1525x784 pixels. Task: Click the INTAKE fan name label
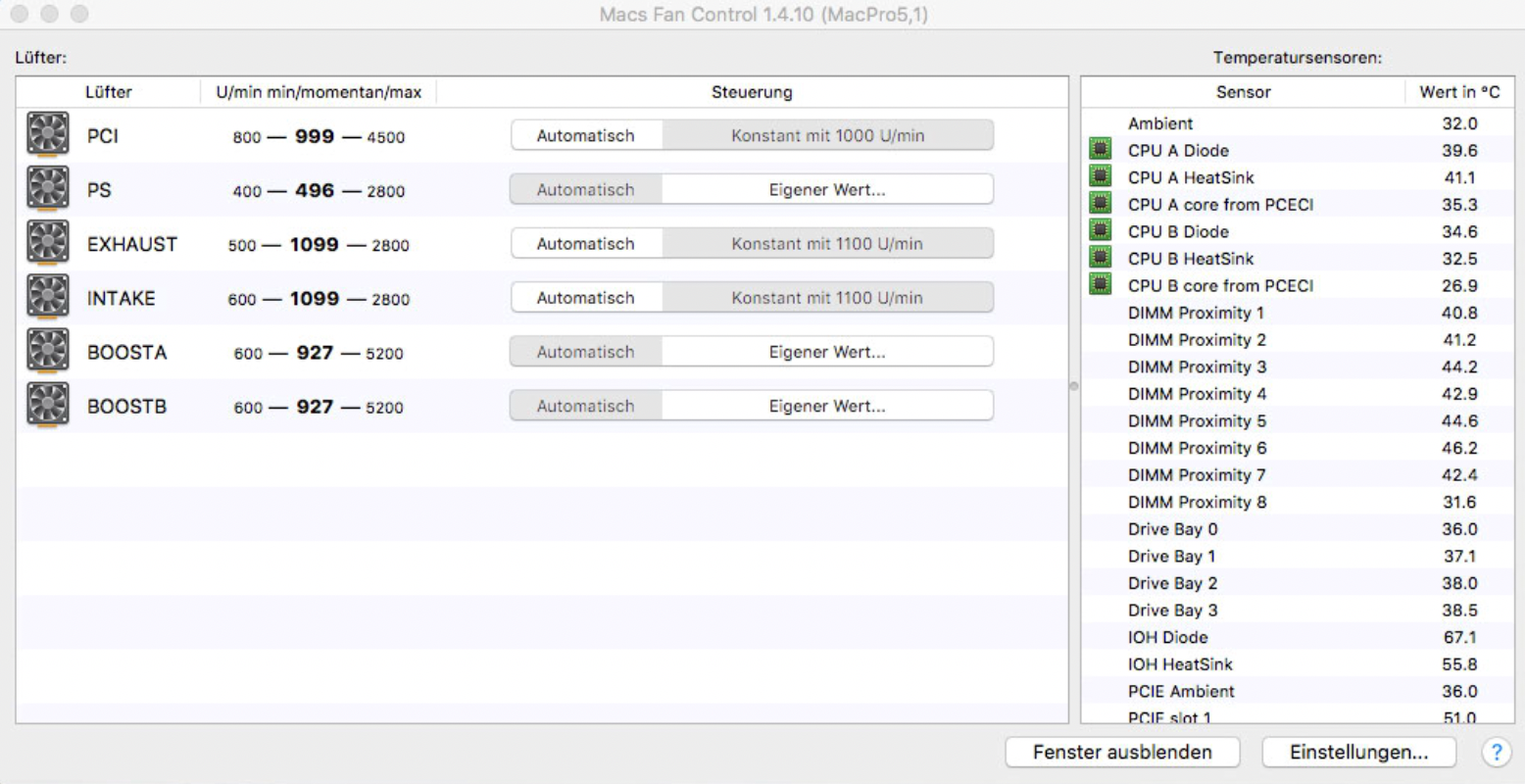pyautogui.click(x=122, y=298)
